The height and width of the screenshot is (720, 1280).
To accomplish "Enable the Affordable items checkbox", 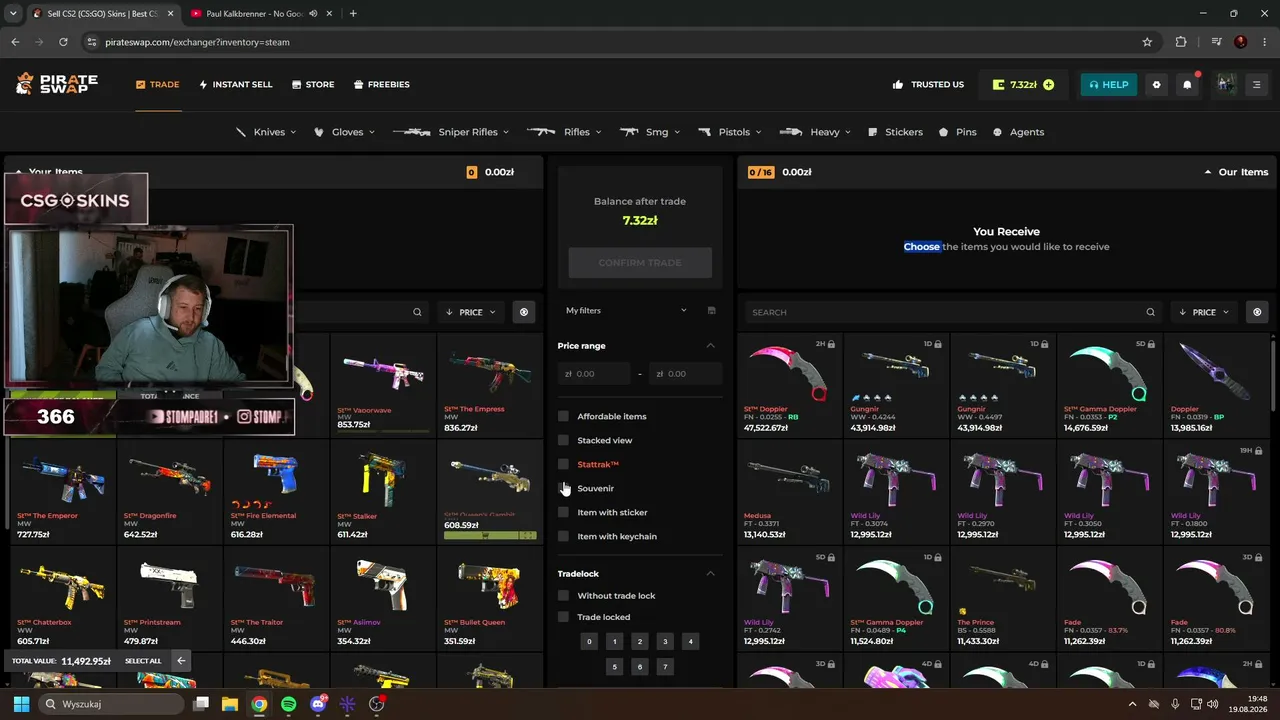I will tap(563, 416).
